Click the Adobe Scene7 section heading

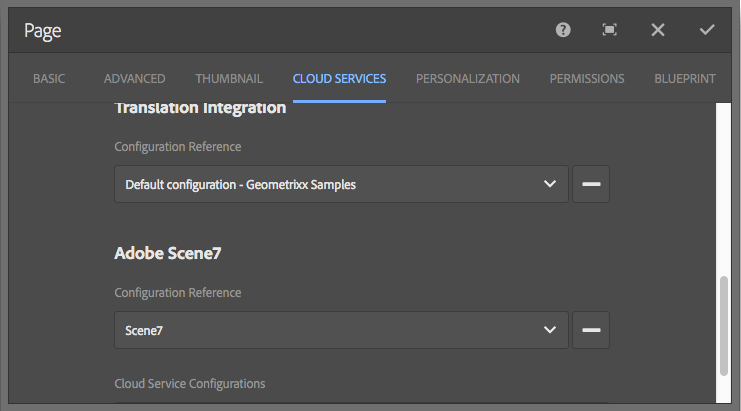click(167, 254)
